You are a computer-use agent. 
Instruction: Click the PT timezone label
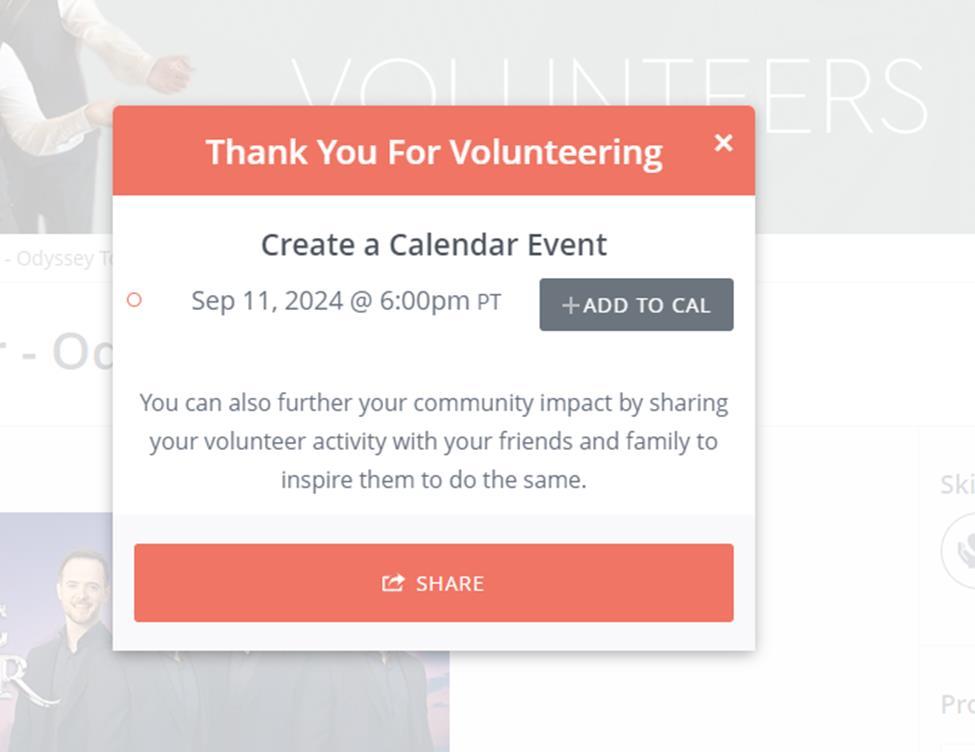(489, 302)
